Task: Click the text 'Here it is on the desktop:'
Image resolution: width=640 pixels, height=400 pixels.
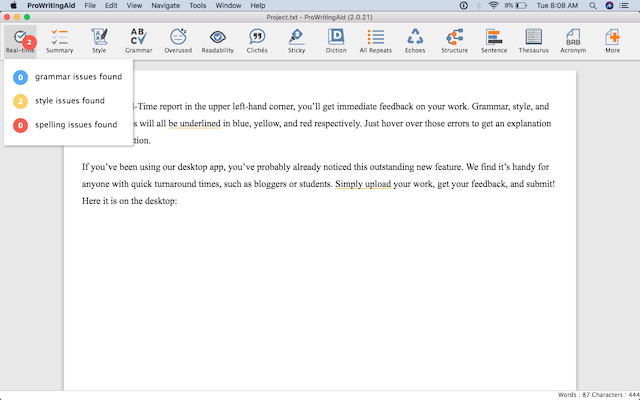Action: point(129,201)
